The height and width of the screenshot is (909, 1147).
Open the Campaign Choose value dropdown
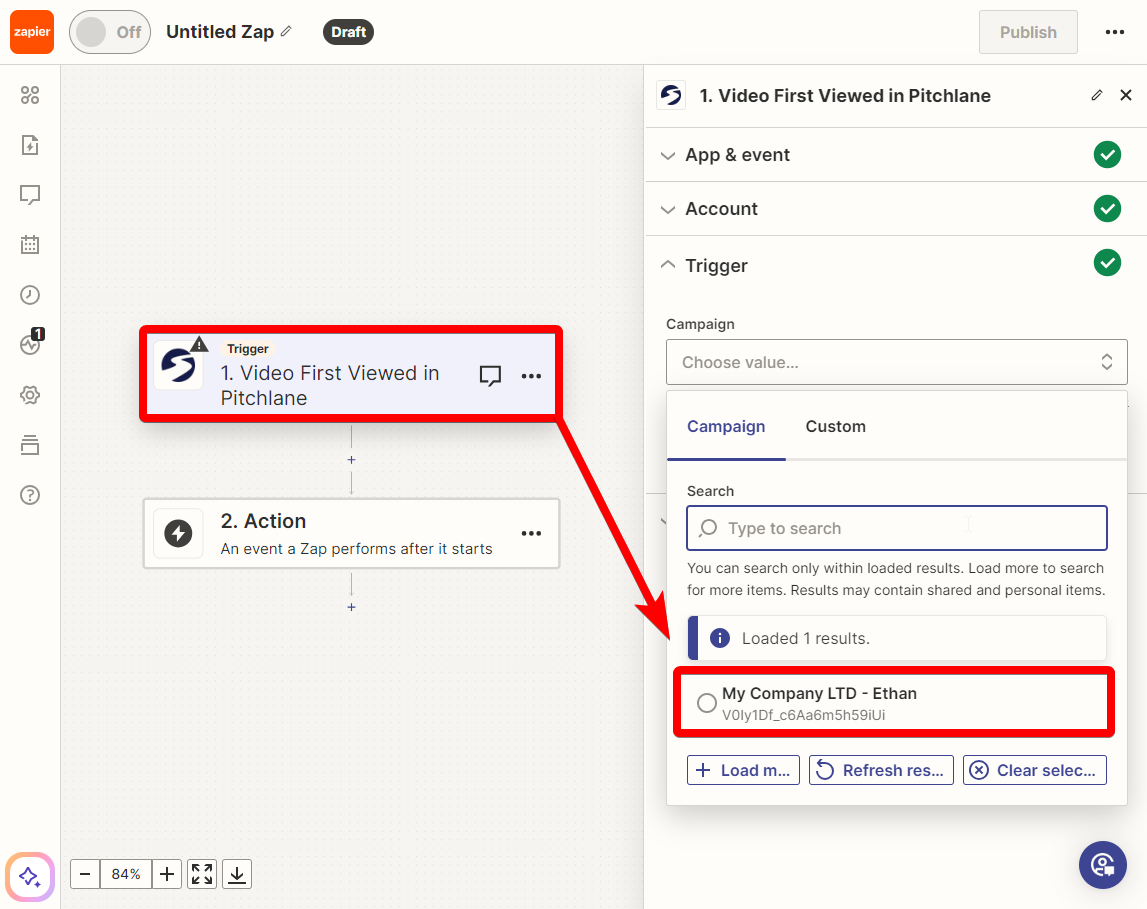pyautogui.click(x=896, y=362)
